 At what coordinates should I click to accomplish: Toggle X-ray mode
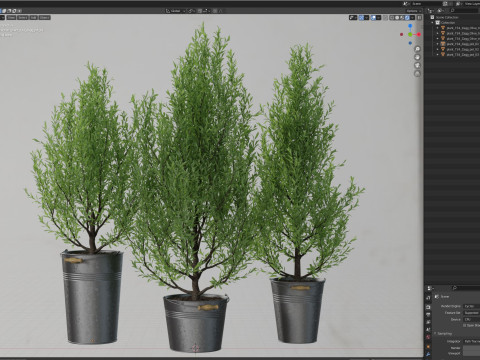[385, 17]
